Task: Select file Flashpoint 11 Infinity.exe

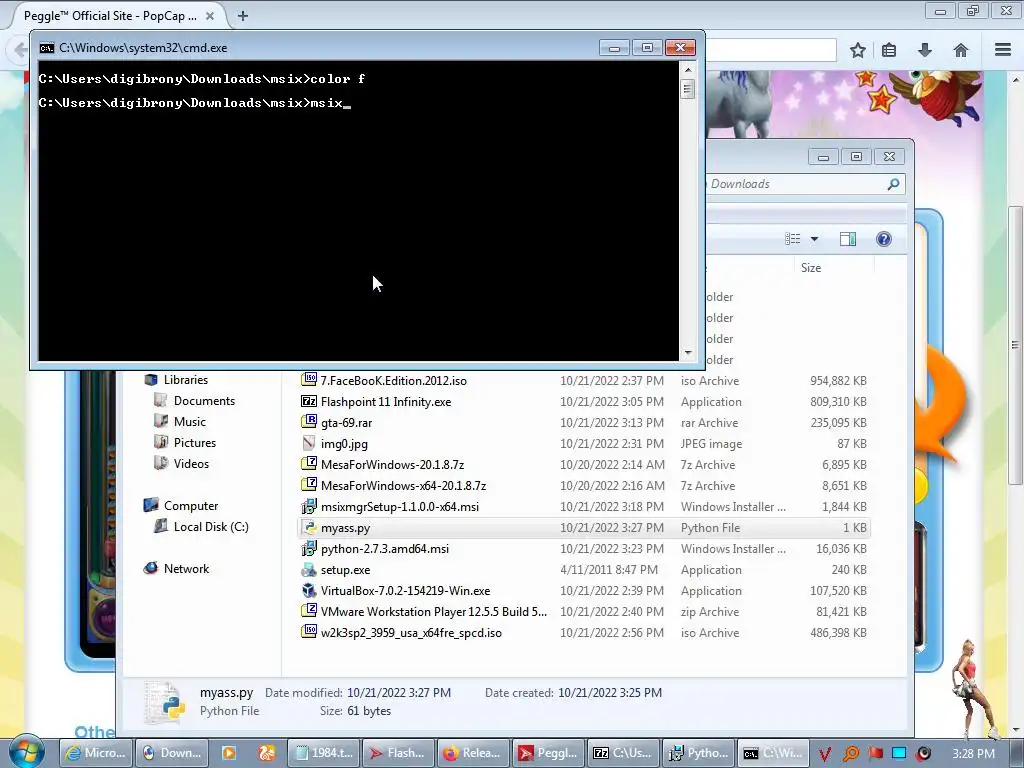Action: tap(385, 402)
